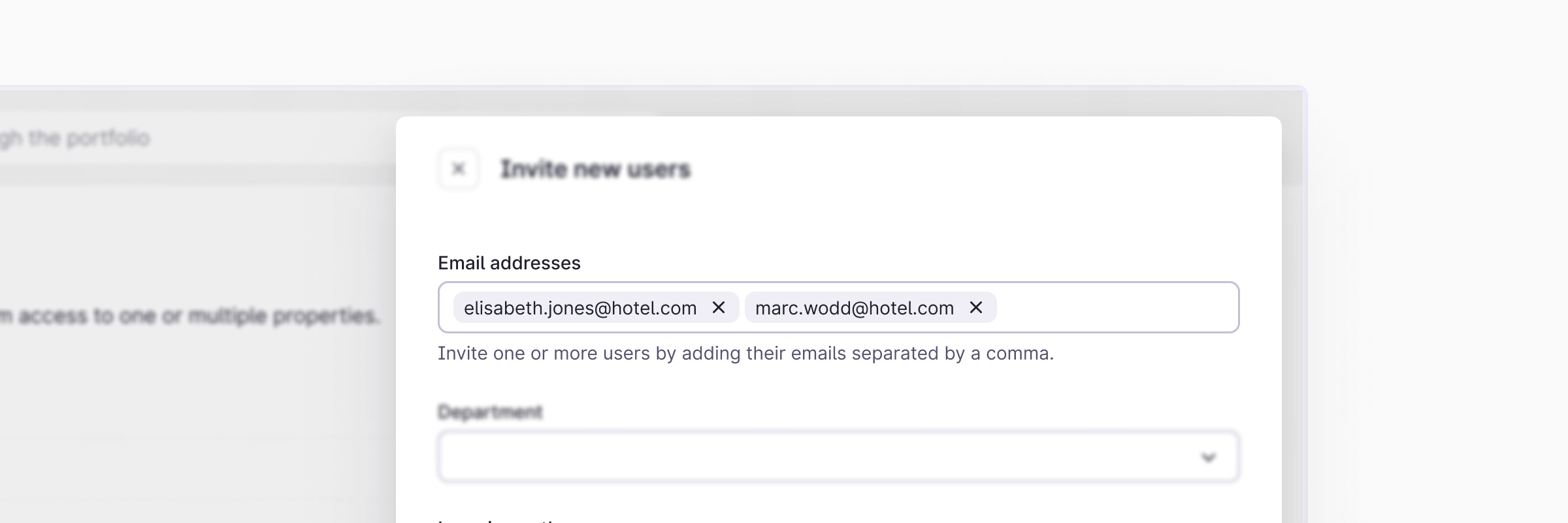Close the Invite new users dialog
Image resolution: width=1568 pixels, height=523 pixels.
(x=459, y=169)
